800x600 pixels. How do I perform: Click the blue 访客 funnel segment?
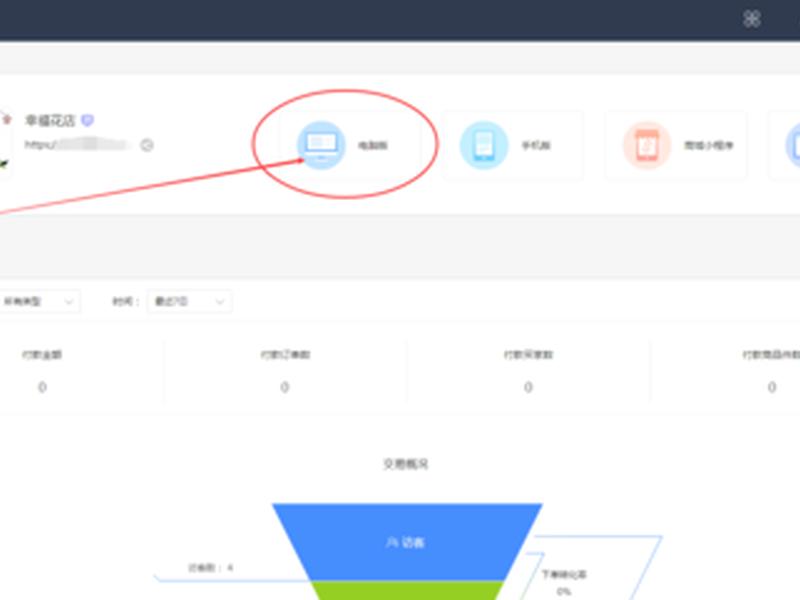click(407, 542)
